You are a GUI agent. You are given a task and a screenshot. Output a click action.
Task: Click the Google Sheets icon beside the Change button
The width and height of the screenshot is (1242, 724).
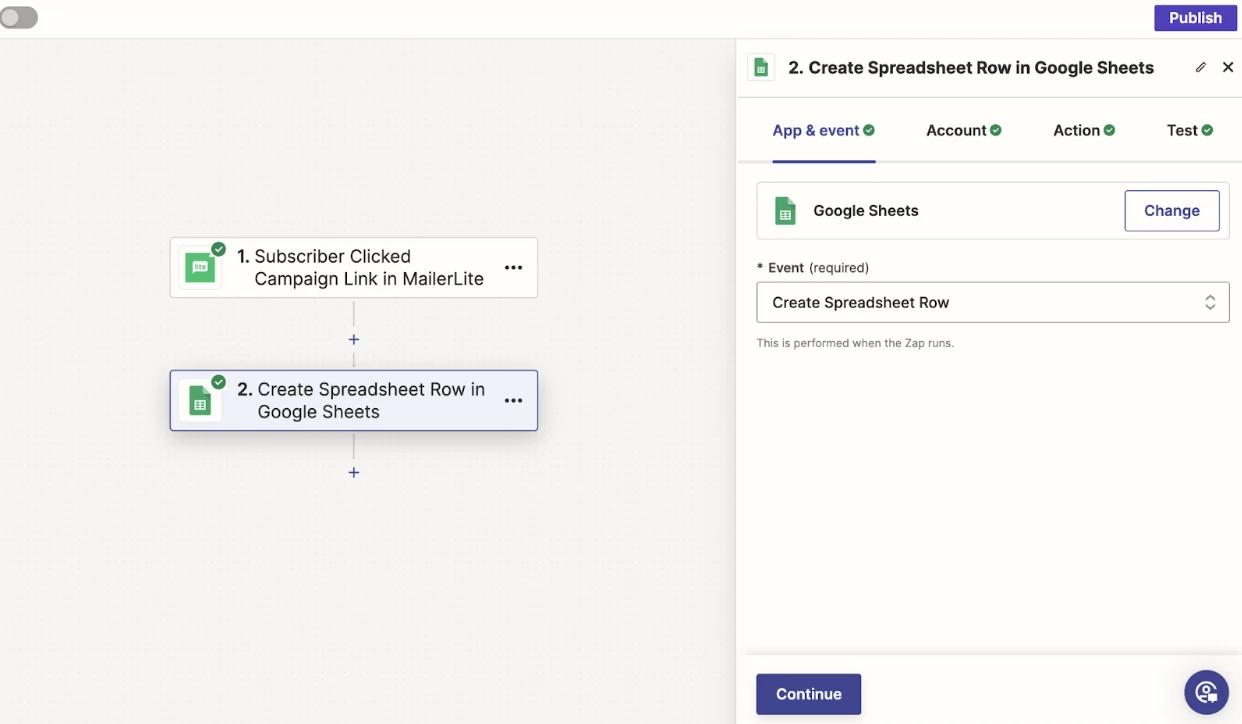tap(786, 211)
